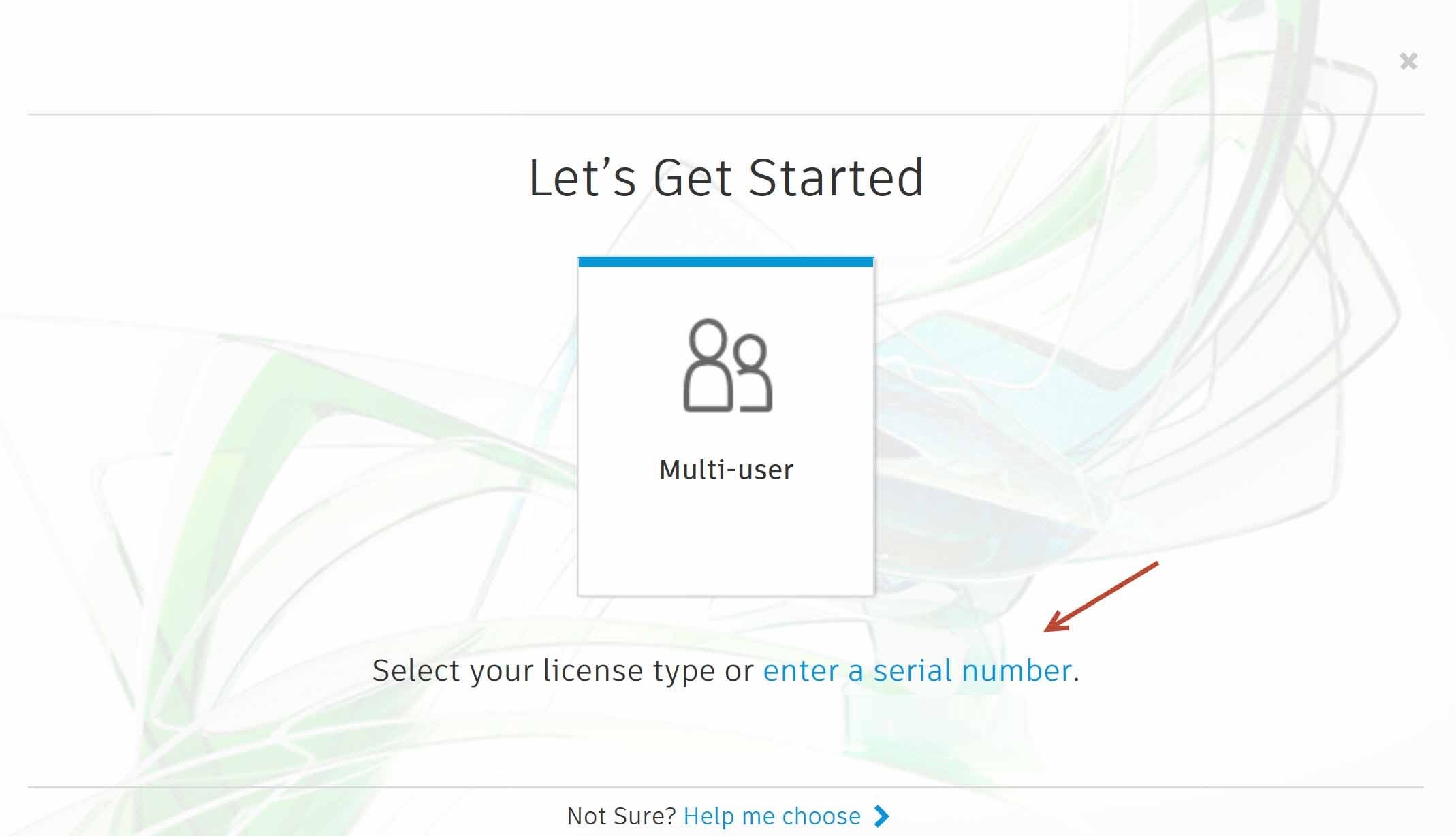Close the Let's Get Started dialog
The height and width of the screenshot is (836, 1456).
point(1408,61)
